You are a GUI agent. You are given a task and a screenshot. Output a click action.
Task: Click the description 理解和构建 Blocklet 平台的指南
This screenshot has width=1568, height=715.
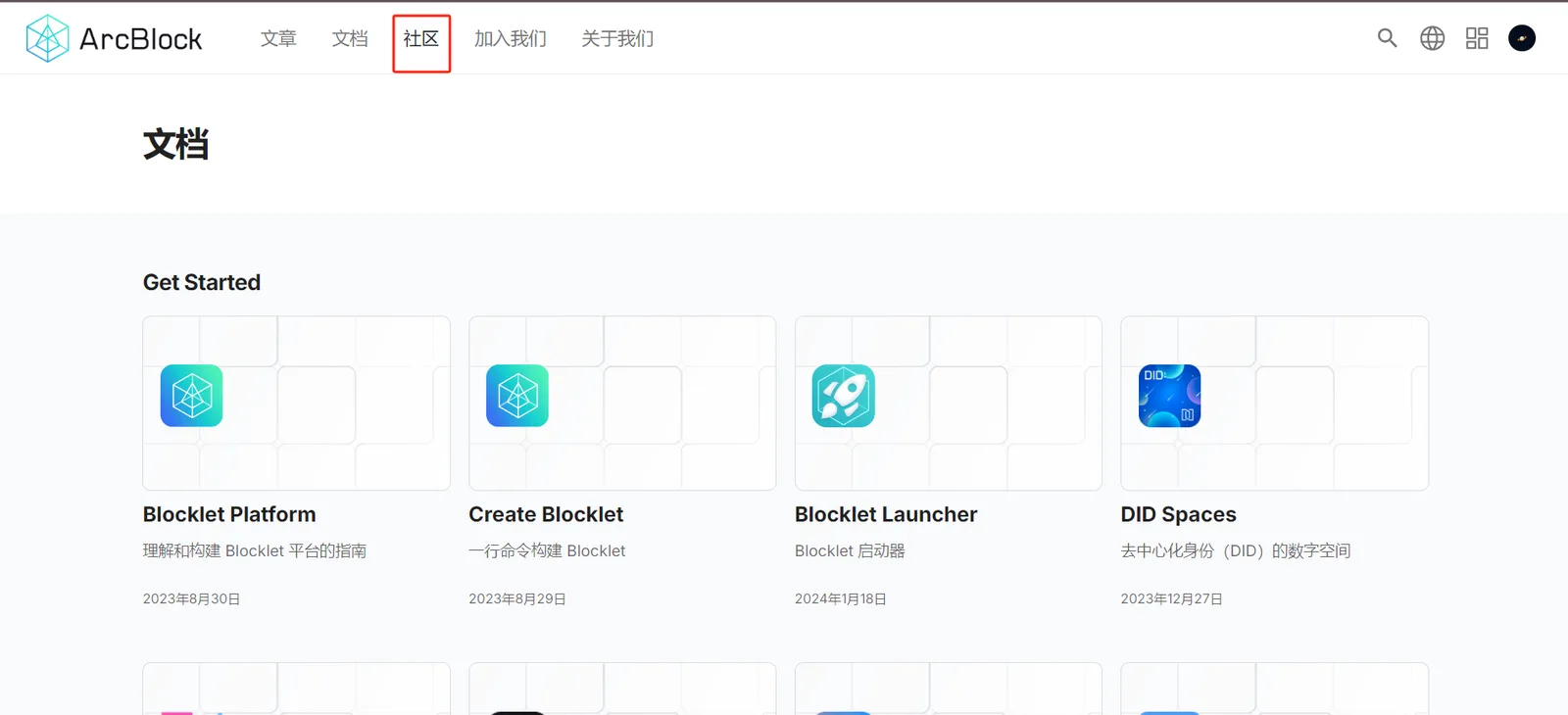255,550
